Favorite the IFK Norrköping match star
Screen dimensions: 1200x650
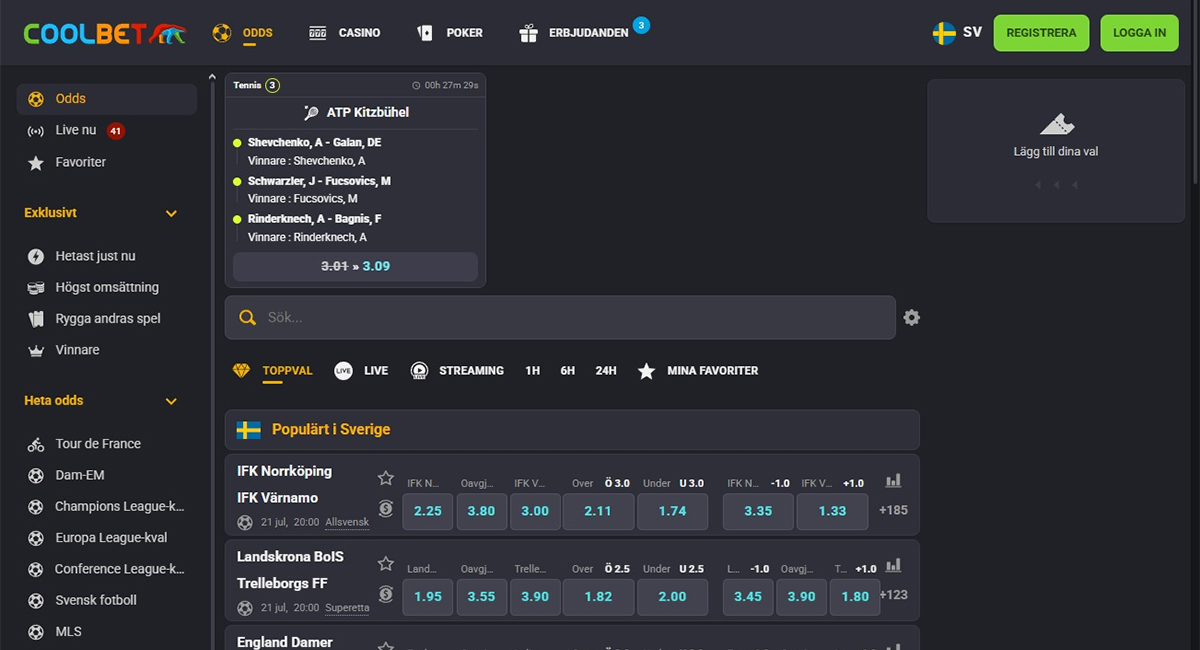click(385, 478)
